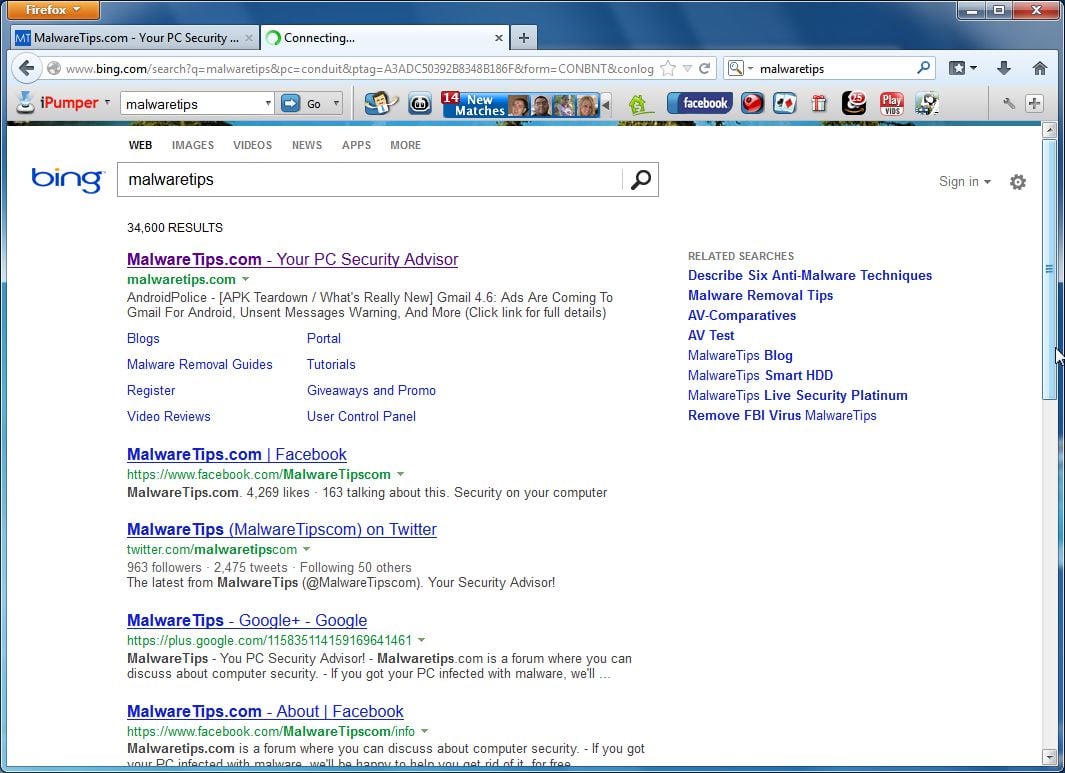Click the scrollbar down arrow
This screenshot has width=1065, height=773.
coord(1049,756)
